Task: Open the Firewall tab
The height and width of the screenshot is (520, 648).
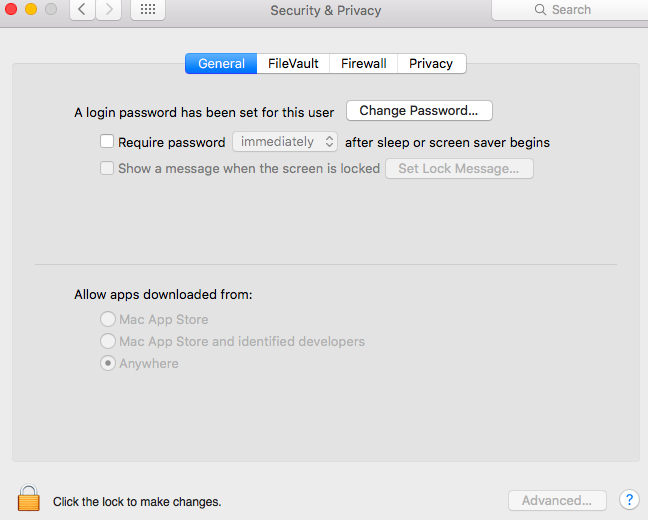Action: pyautogui.click(x=364, y=64)
